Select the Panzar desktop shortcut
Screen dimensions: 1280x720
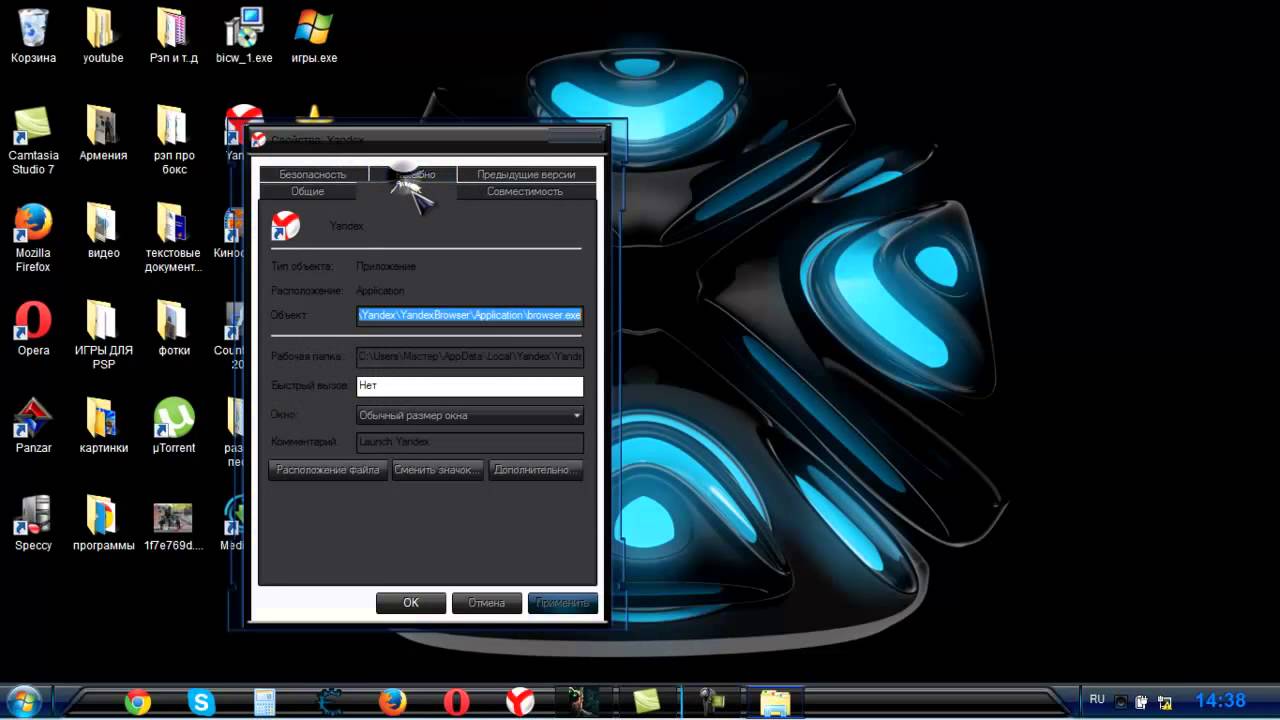(x=33, y=426)
